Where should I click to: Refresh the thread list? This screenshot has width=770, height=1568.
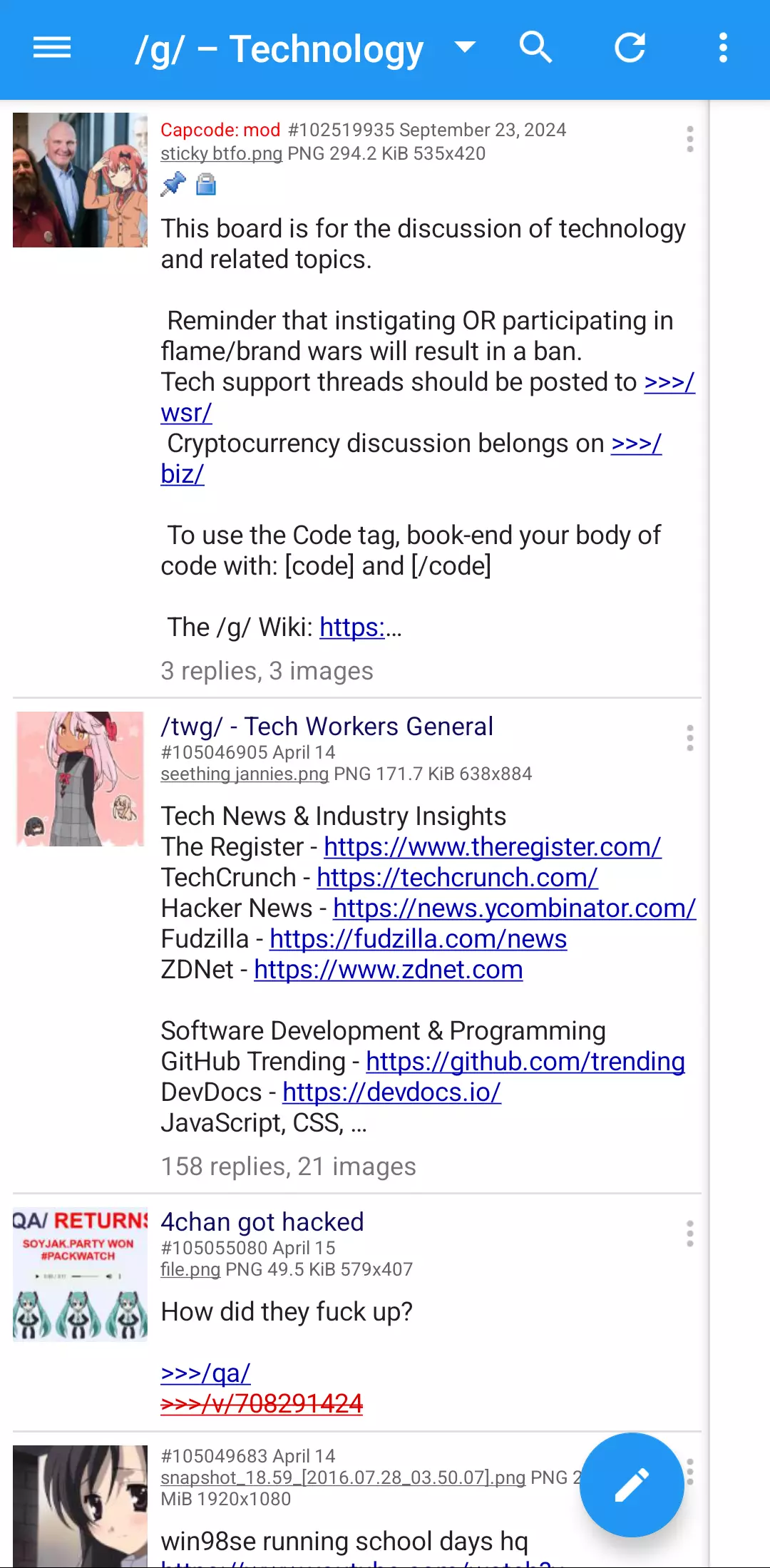(630, 48)
